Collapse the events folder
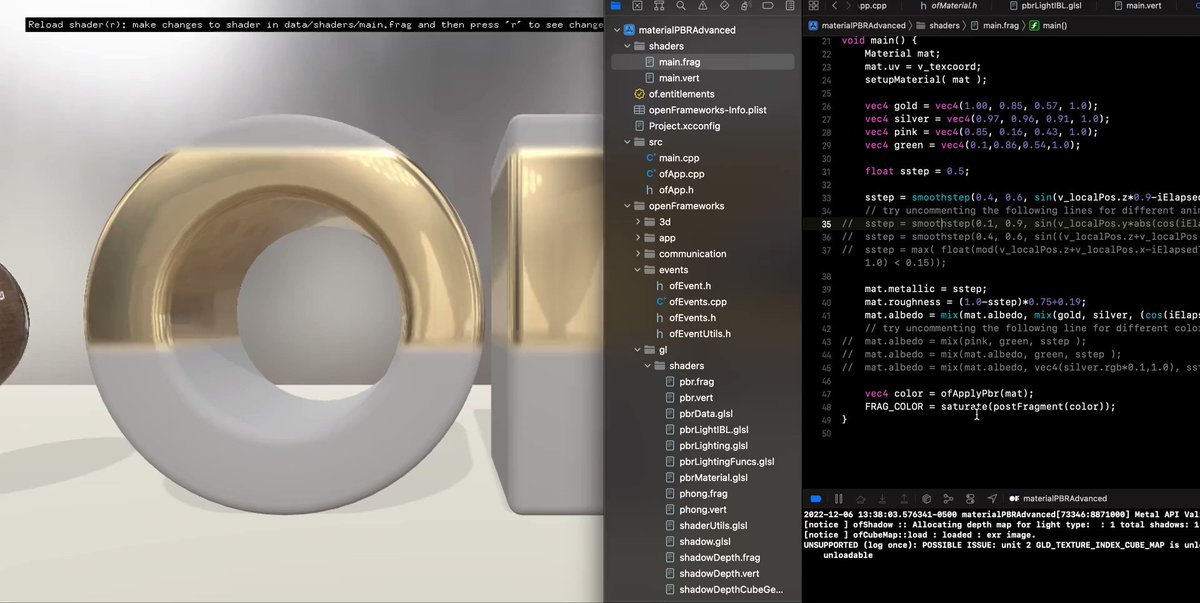This screenshot has width=1200, height=603. click(639, 270)
